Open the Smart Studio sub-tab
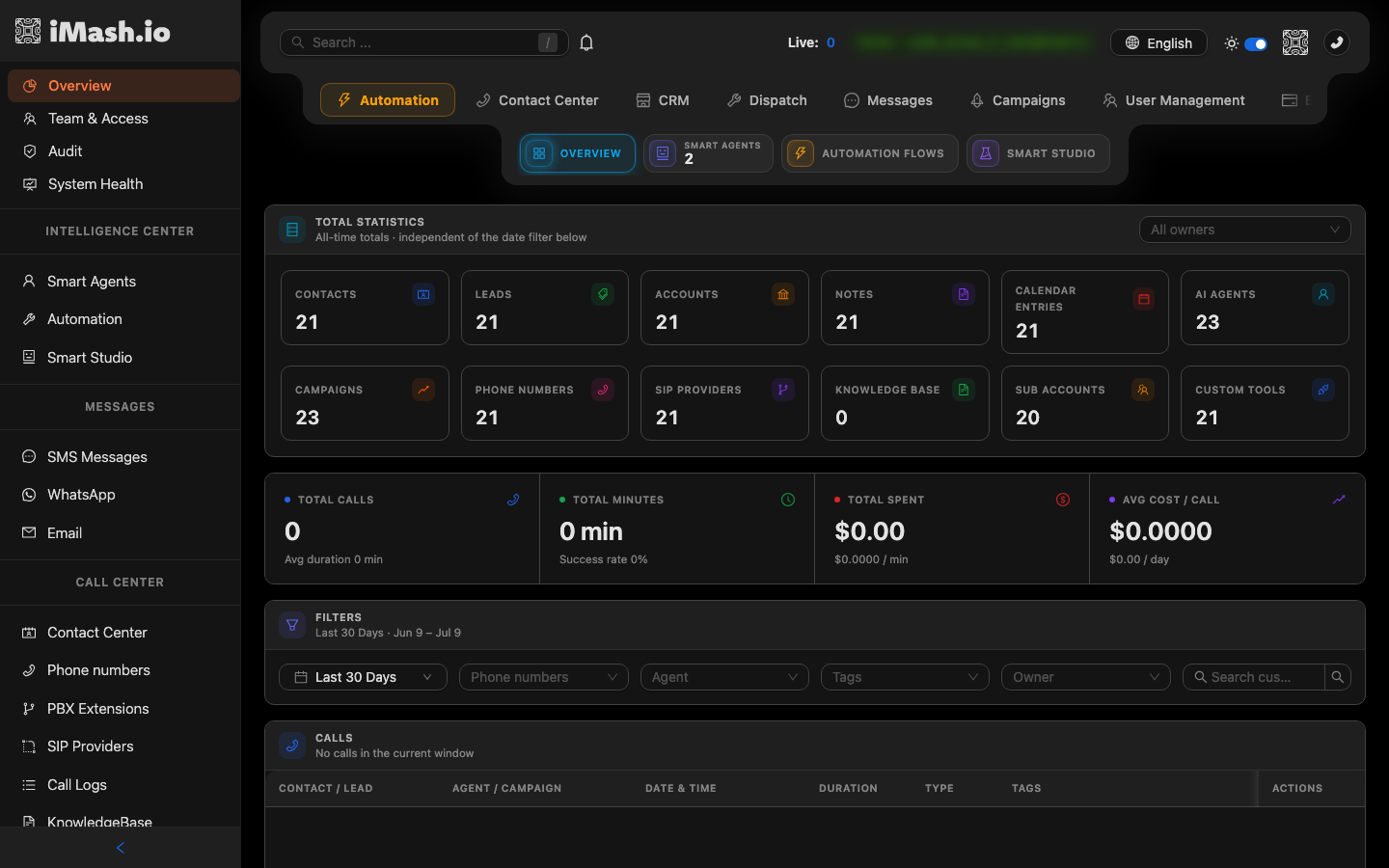The height and width of the screenshot is (868, 1389). tap(1038, 153)
